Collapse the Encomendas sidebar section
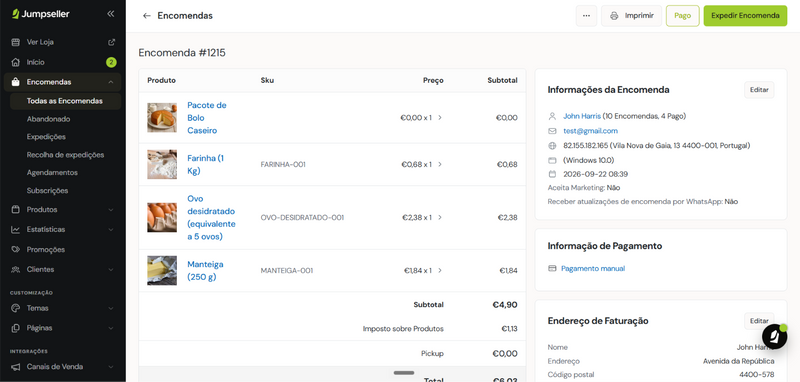 111,82
